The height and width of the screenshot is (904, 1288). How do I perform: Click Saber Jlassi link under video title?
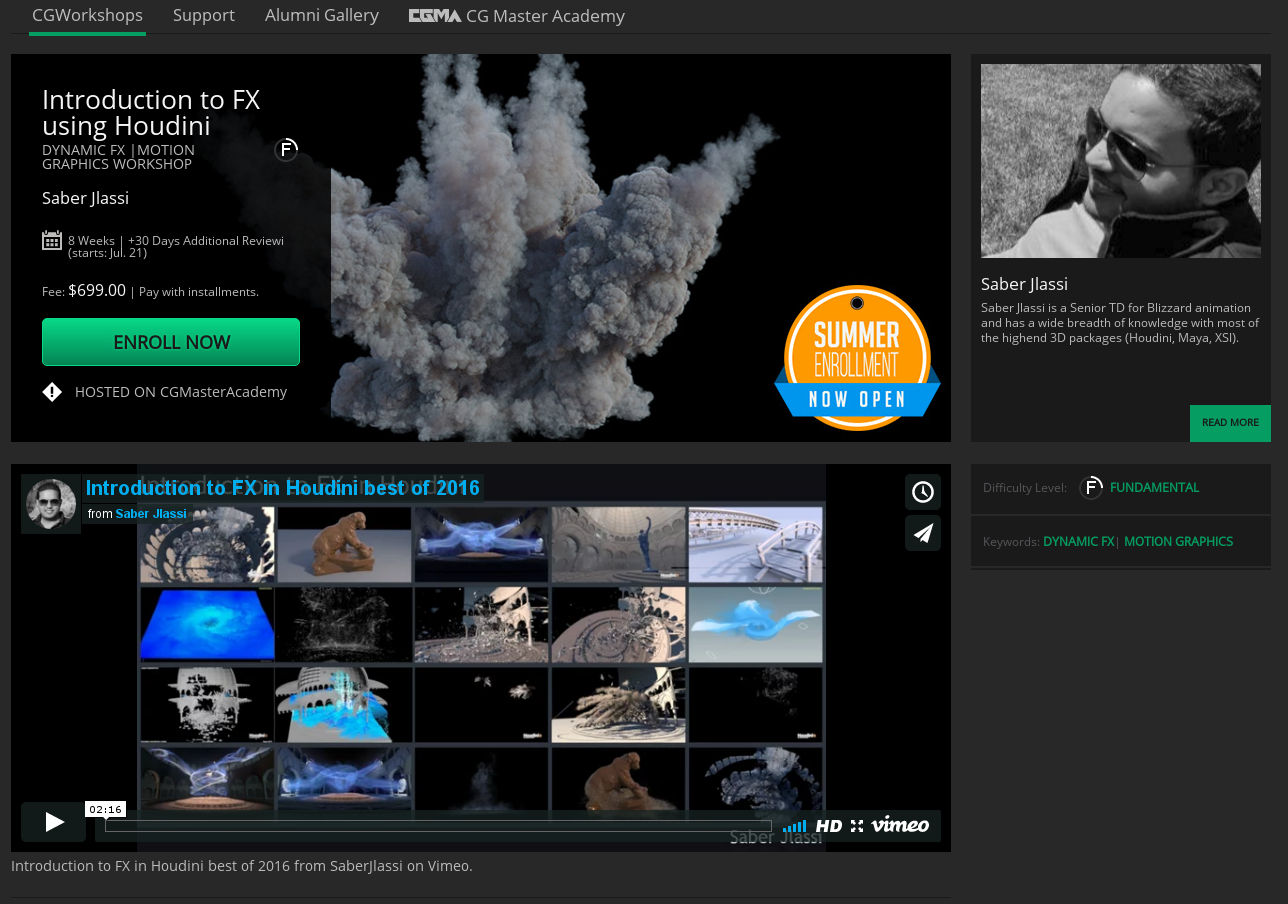click(x=151, y=514)
